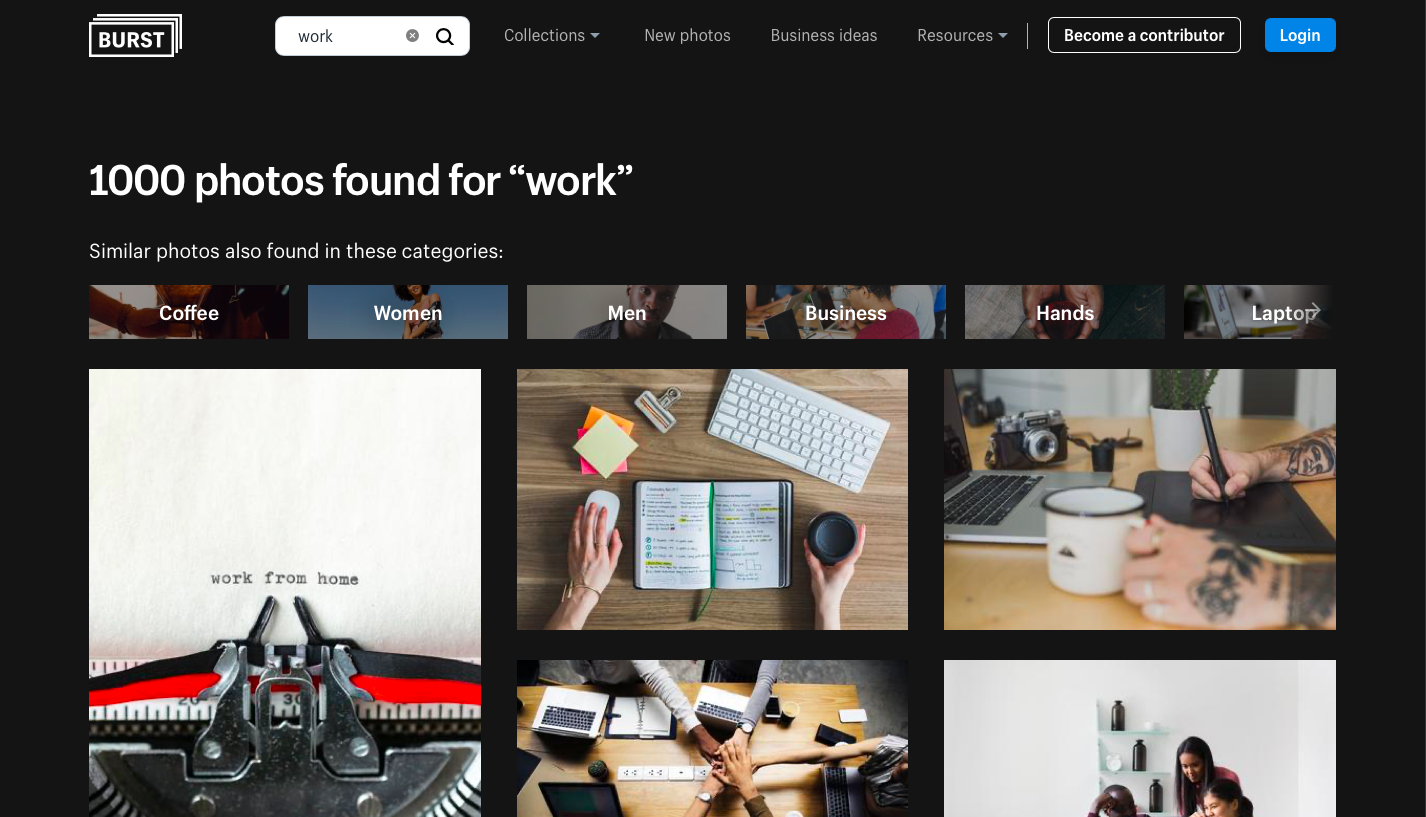Image resolution: width=1426 pixels, height=817 pixels.
Task: Clear the search field text
Action: click(x=412, y=36)
